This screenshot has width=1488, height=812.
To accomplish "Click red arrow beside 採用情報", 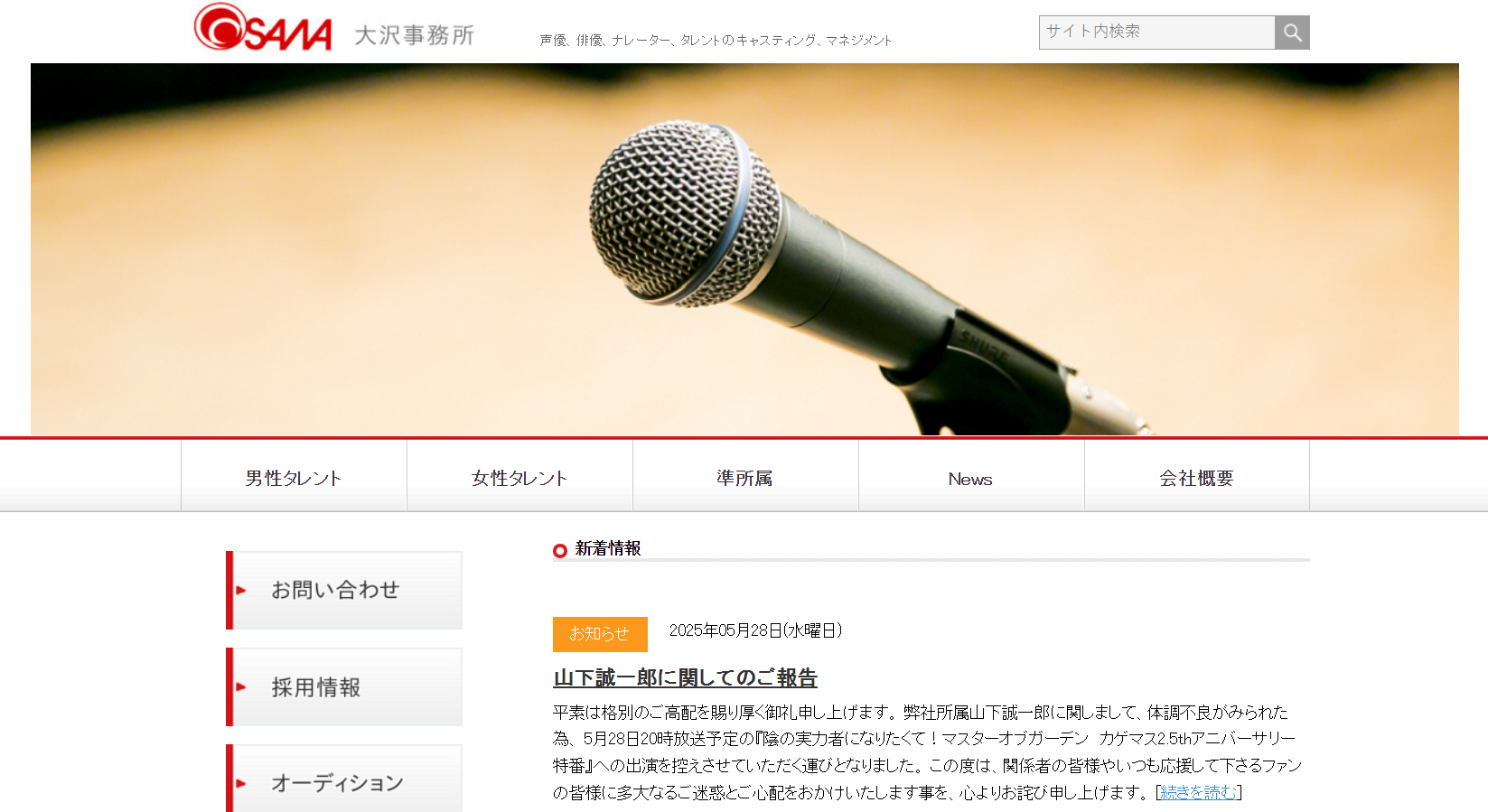I will click(x=241, y=687).
